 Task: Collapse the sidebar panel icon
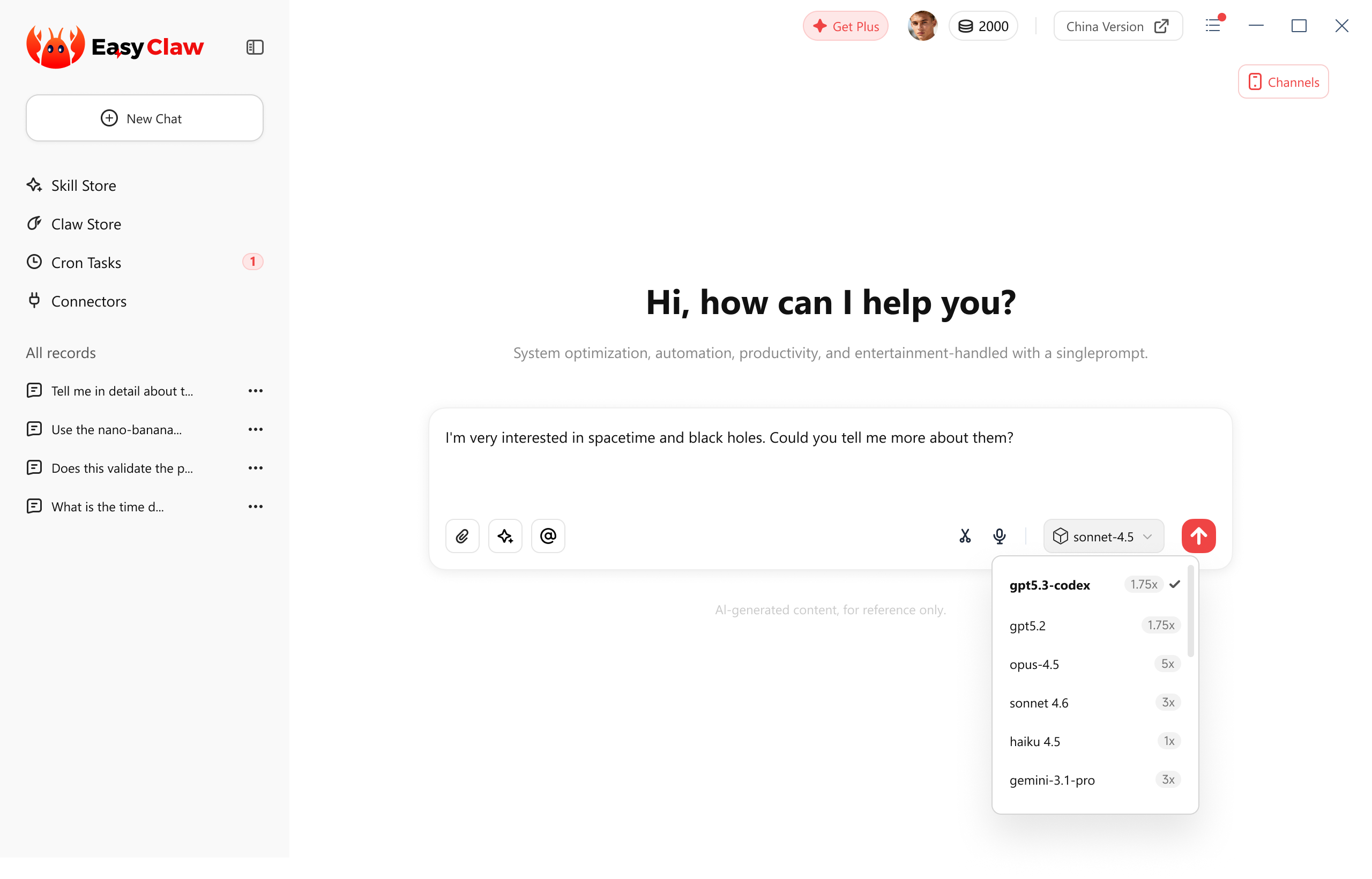tap(255, 47)
